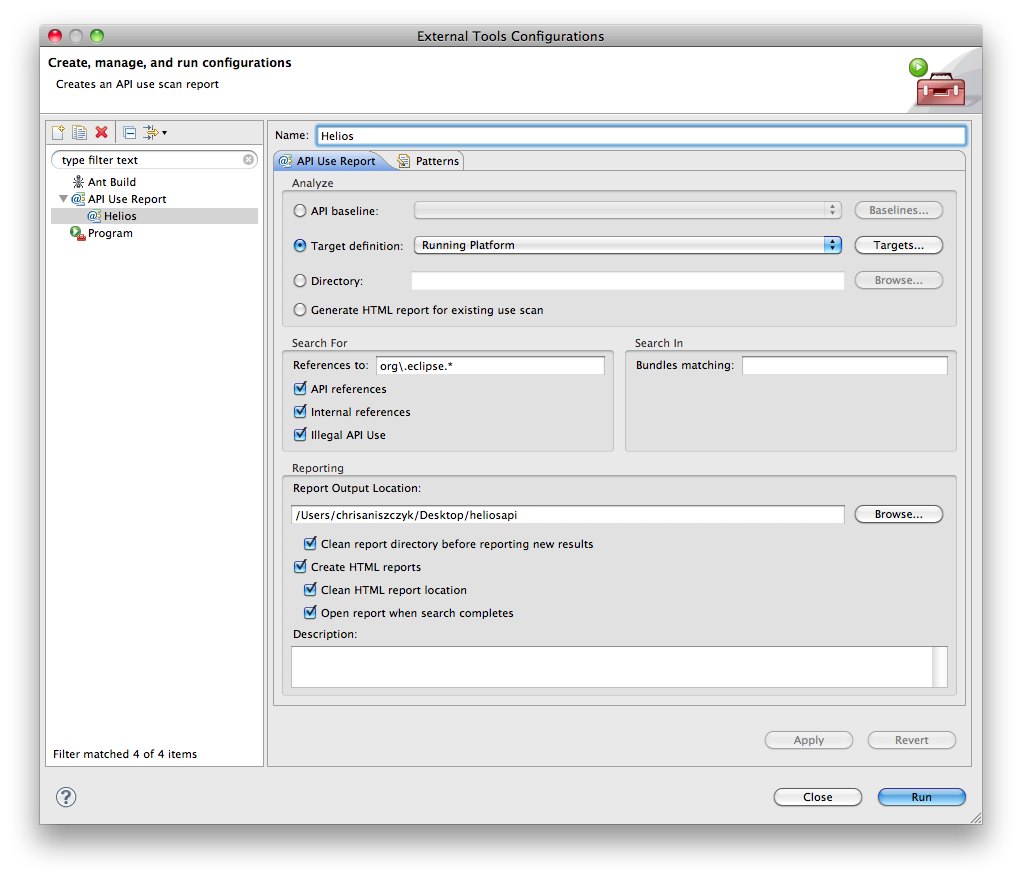Click the References to input field
Screen dimensions: 1022x879
[490, 366]
